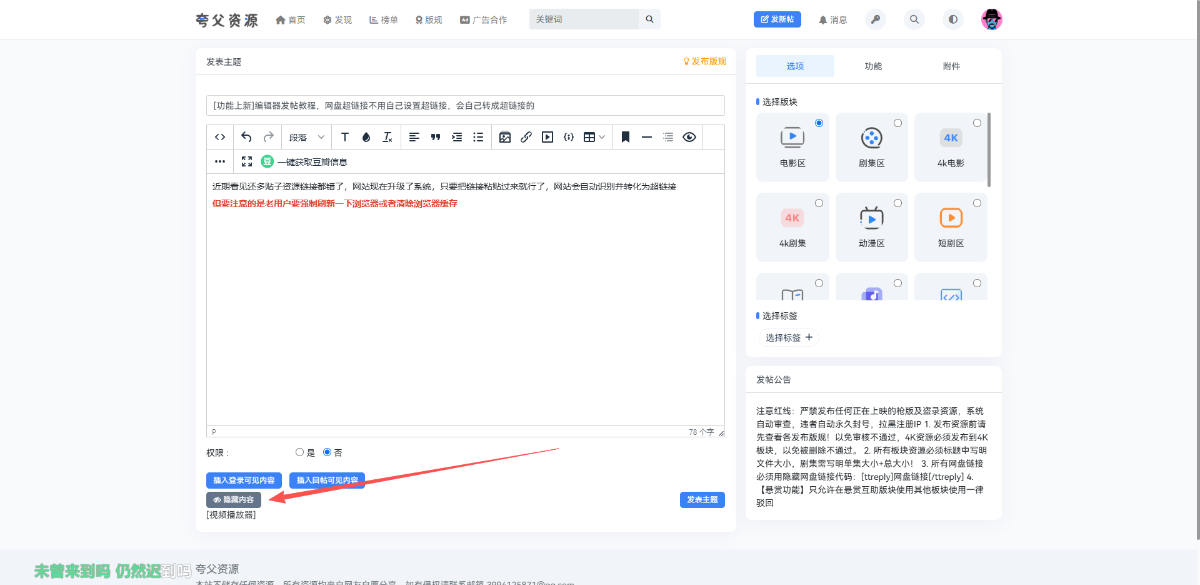
Task: Open the 段落 paragraph format dropdown
Action: [x=306, y=137]
